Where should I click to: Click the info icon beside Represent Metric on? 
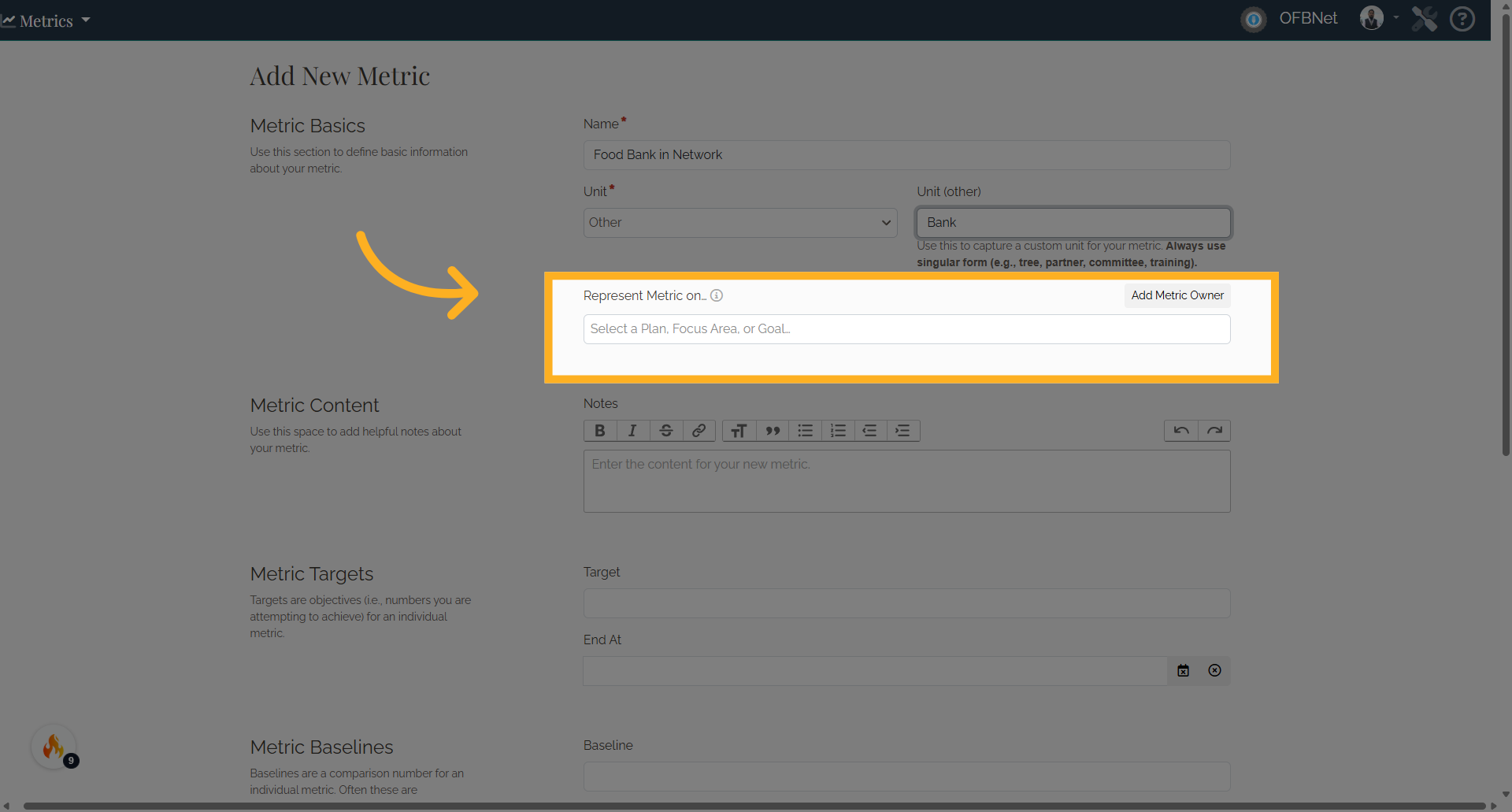pos(717,295)
